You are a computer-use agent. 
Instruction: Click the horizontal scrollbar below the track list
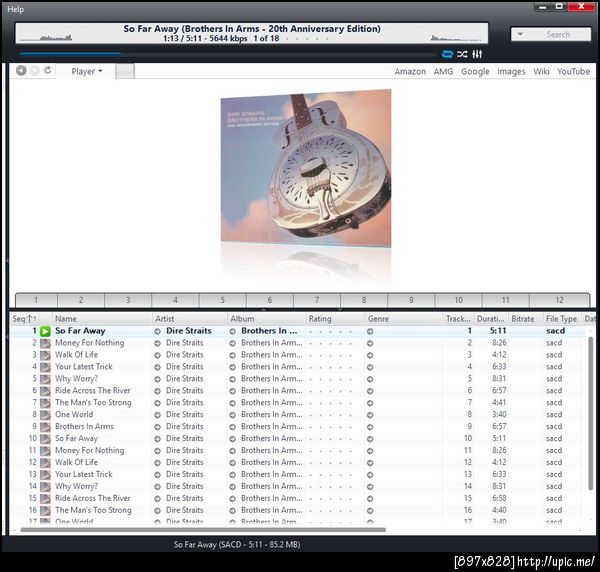(x=203, y=530)
